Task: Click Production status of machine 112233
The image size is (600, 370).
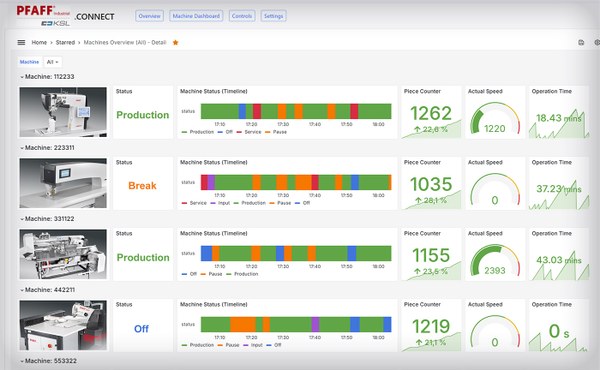Action: click(143, 115)
